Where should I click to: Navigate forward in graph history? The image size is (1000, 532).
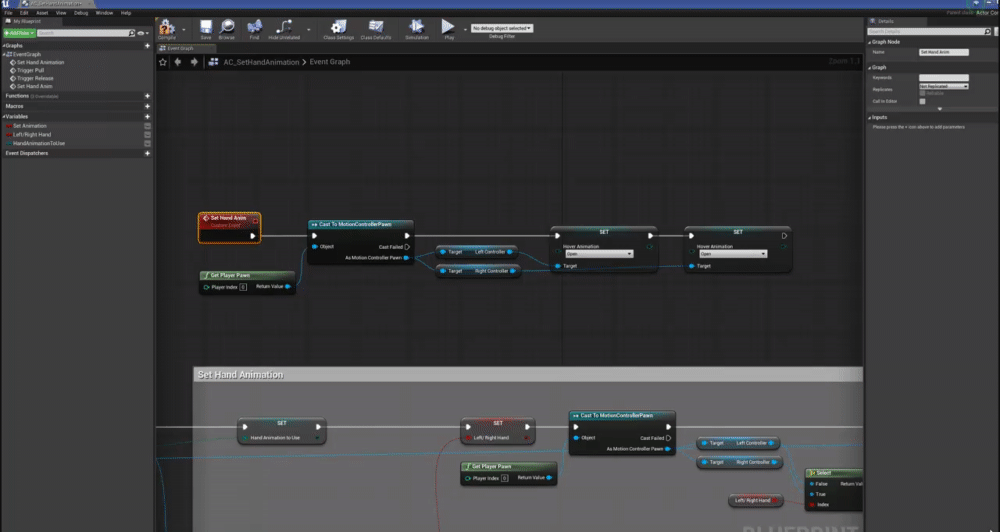pyautogui.click(x=195, y=62)
